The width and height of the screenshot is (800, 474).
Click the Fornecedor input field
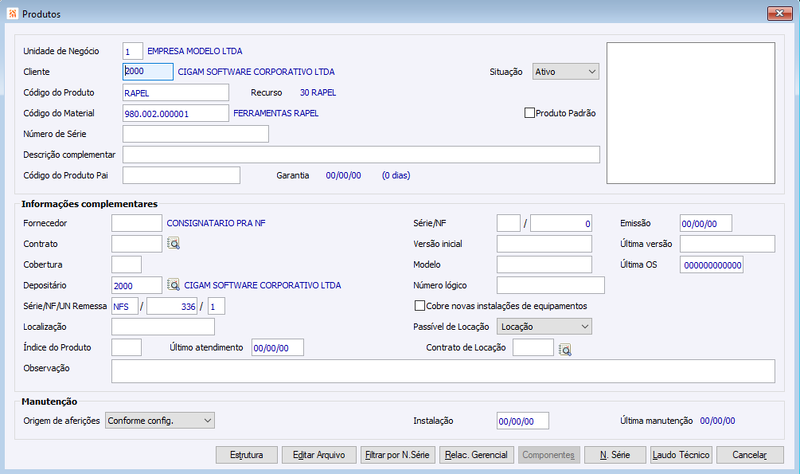(137, 223)
